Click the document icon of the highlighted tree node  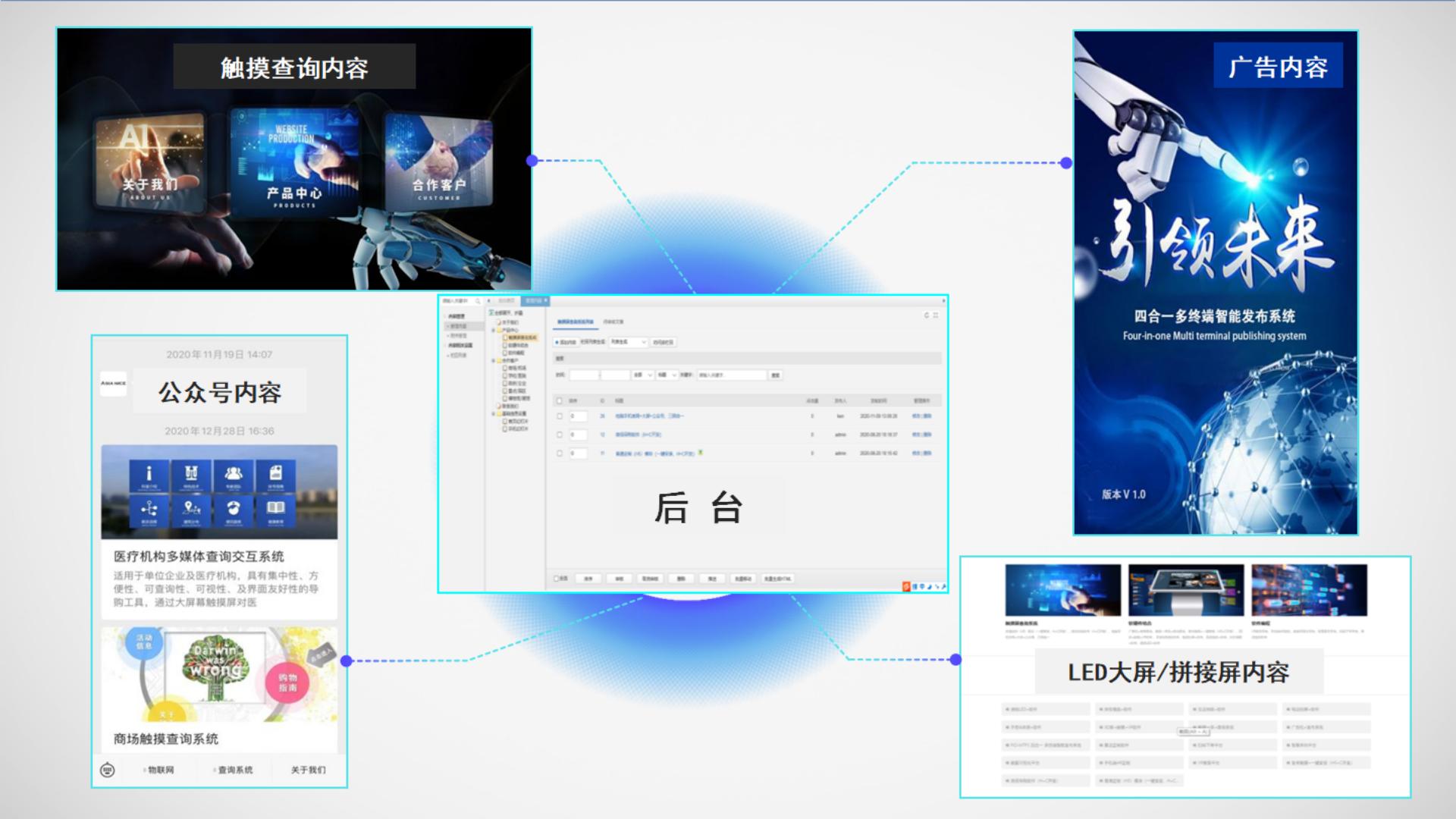[506, 337]
